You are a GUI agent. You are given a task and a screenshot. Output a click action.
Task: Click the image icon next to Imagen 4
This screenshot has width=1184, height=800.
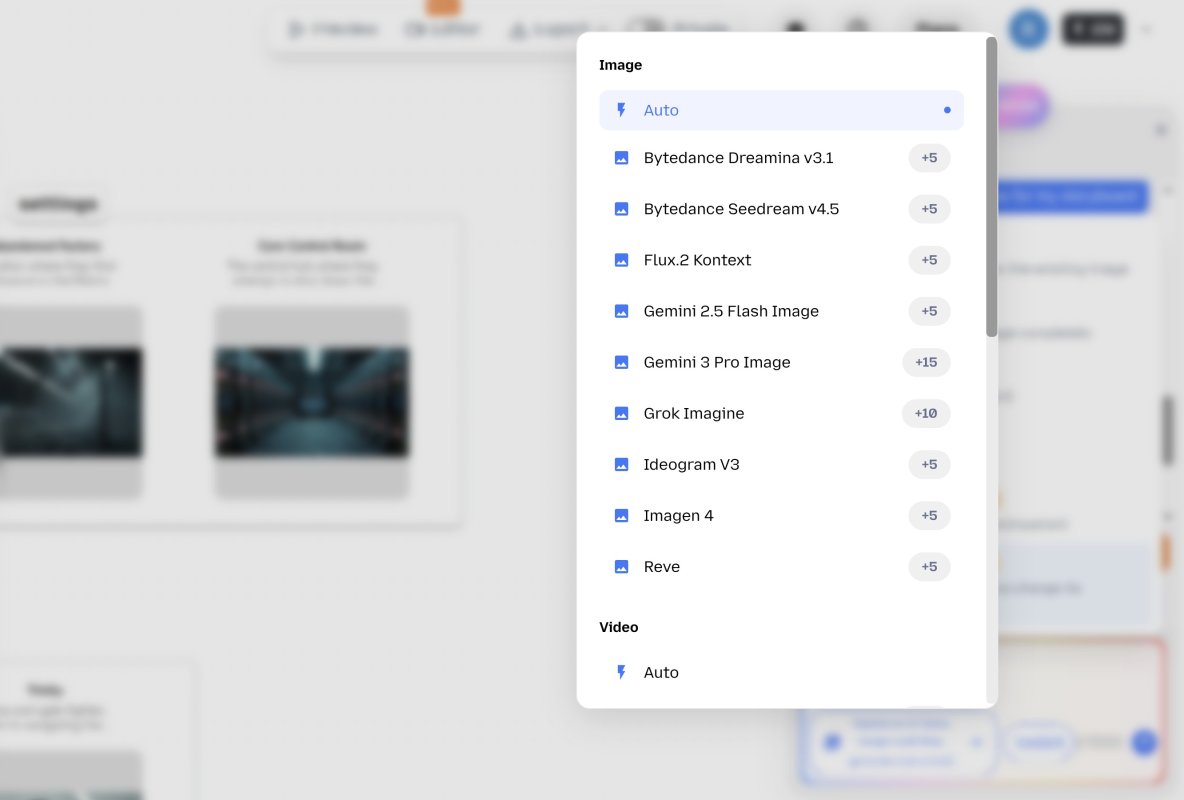coord(621,515)
